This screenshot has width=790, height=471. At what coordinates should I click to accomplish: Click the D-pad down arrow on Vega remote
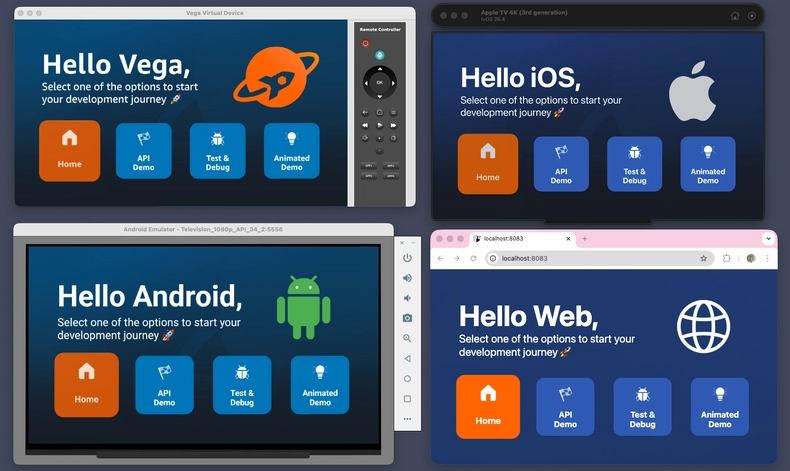click(380, 96)
